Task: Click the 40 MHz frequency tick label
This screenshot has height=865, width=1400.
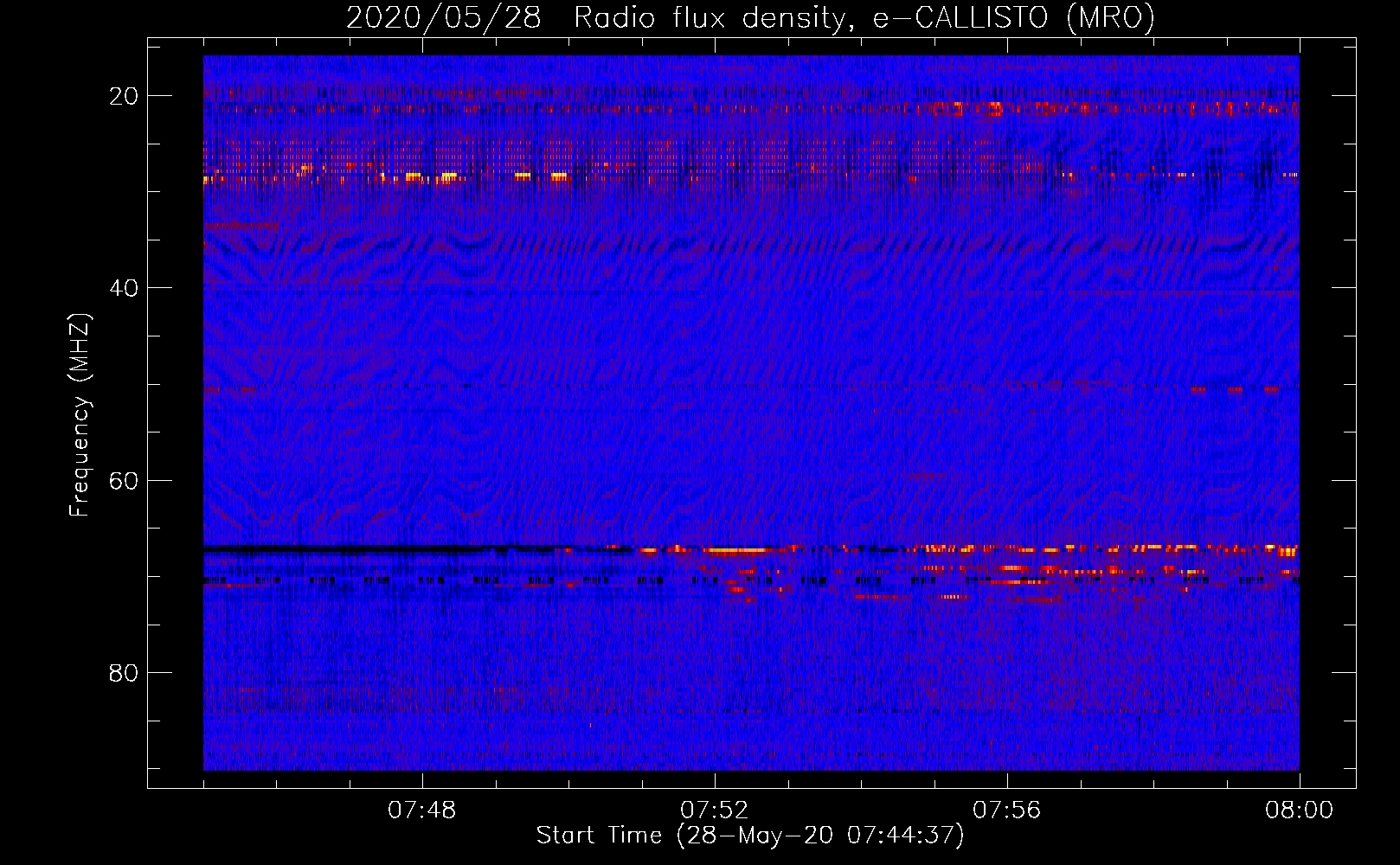Action: pyautogui.click(x=125, y=288)
